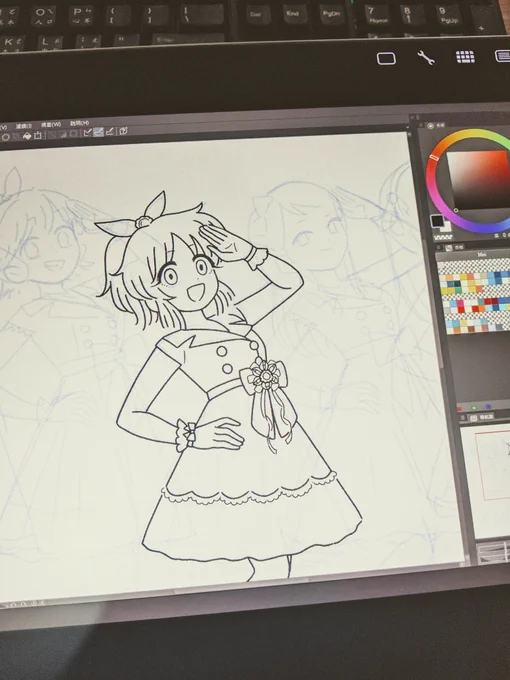Open the 視窗(W) window menu
The width and height of the screenshot is (510, 680).
51,124
